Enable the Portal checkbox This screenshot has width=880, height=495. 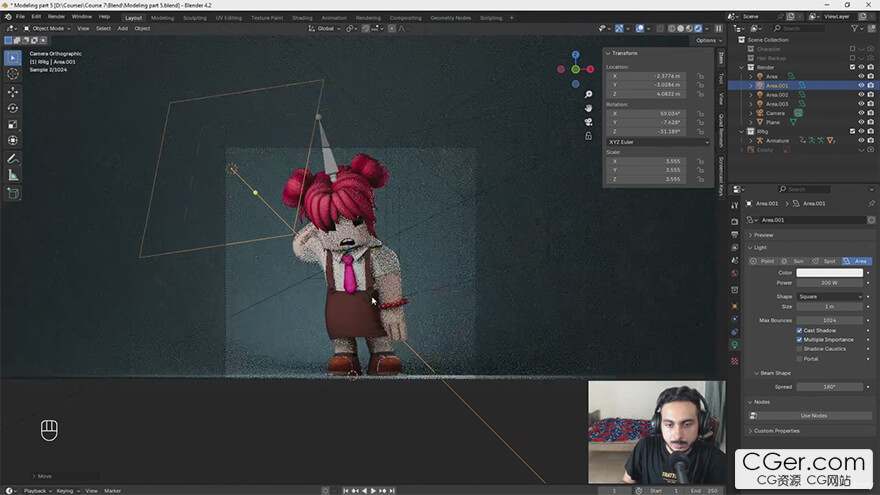(799, 359)
